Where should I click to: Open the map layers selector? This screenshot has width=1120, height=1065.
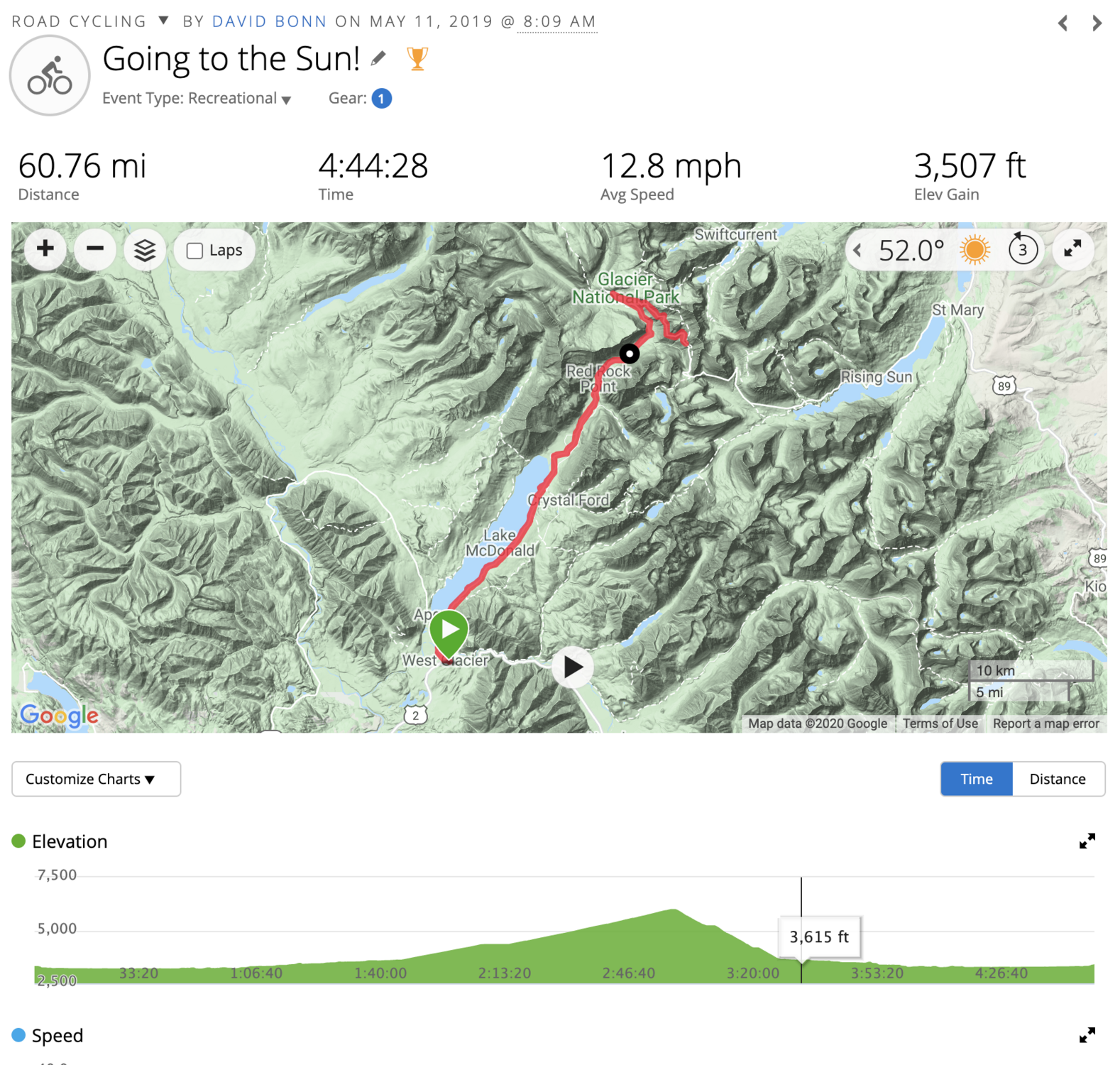click(145, 250)
